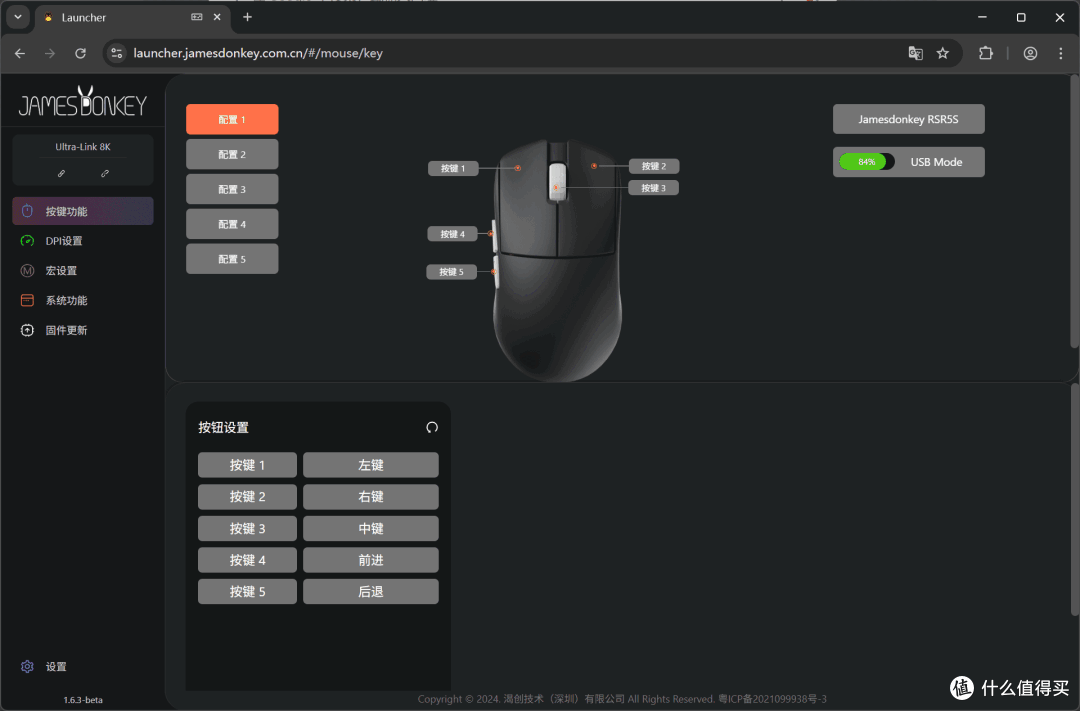The width and height of the screenshot is (1080, 711).
Task: Click the green gauge icon beside DPI设置
Action: pyautogui.click(x=28, y=241)
